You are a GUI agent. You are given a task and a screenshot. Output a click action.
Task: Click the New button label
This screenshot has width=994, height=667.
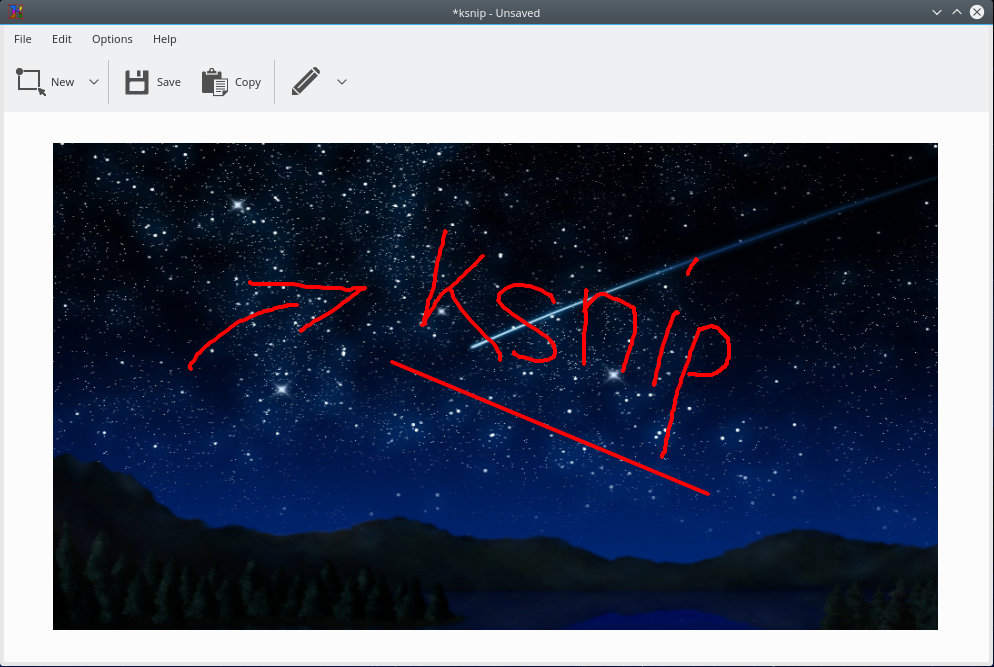pos(62,82)
